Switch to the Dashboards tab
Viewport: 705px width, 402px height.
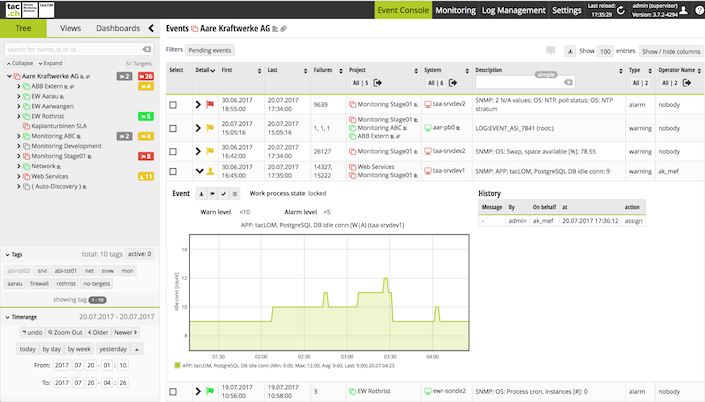pyautogui.click(x=118, y=28)
